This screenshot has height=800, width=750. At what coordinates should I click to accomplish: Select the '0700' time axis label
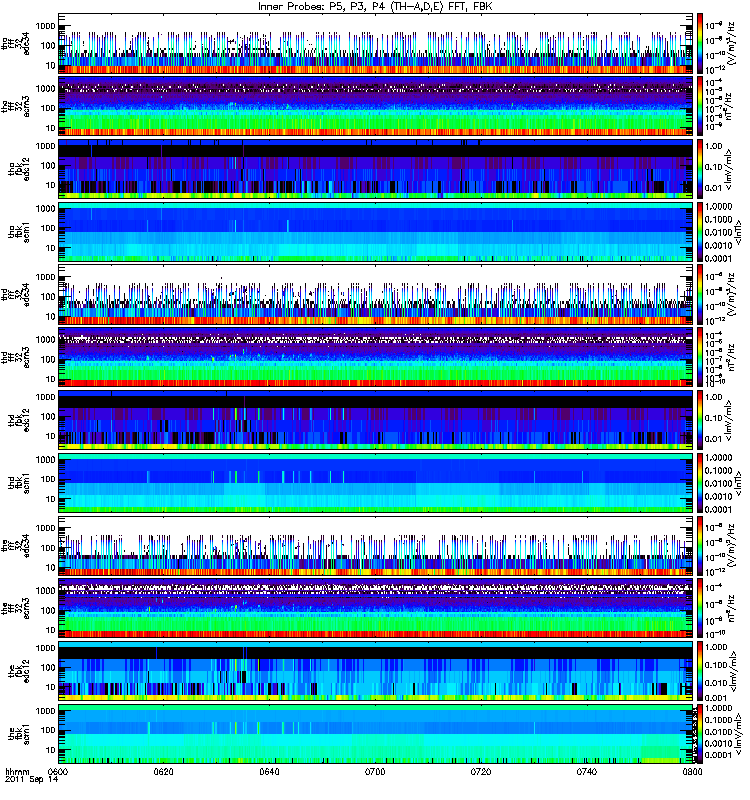[375, 772]
